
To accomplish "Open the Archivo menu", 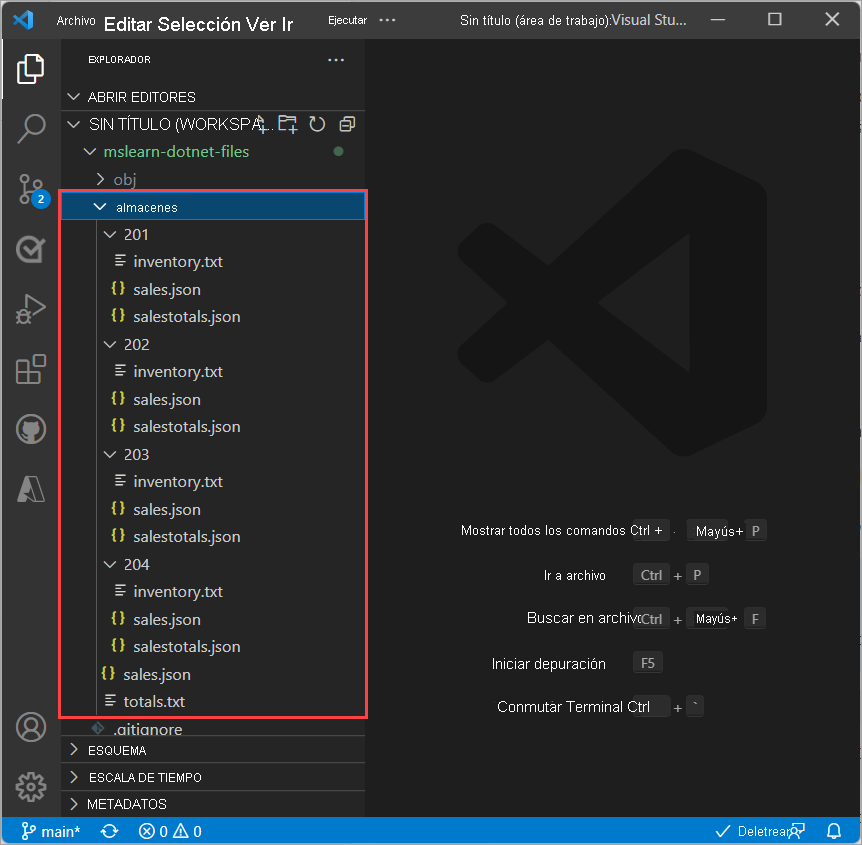I will (76, 21).
